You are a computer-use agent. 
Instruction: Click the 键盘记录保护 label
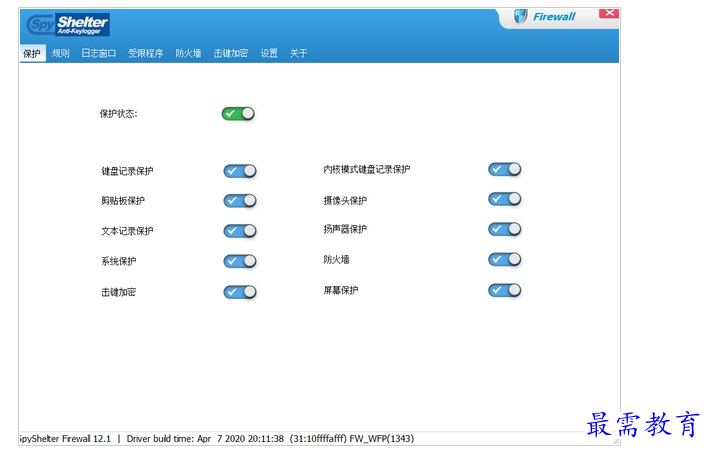(127, 171)
